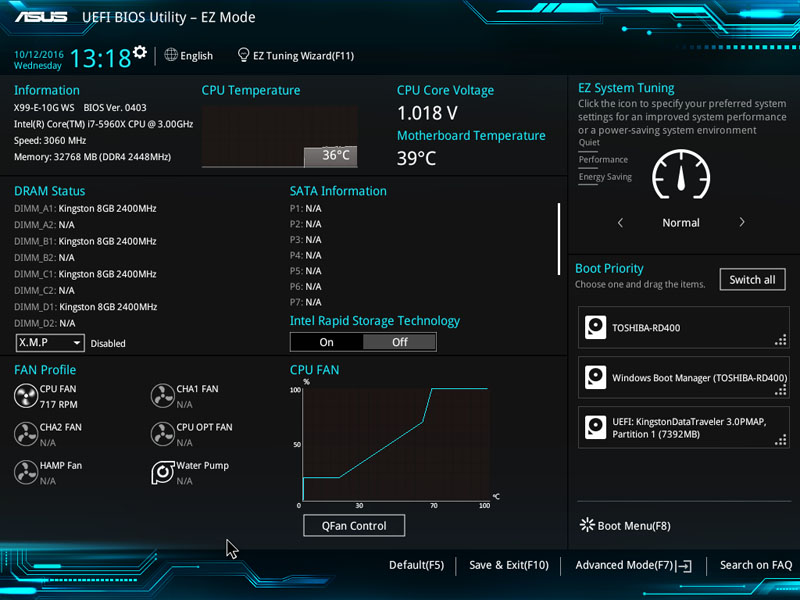Viewport: 800px width, 600px height.
Task: Click the SATA P7 N/A entry
Action: (x=306, y=302)
